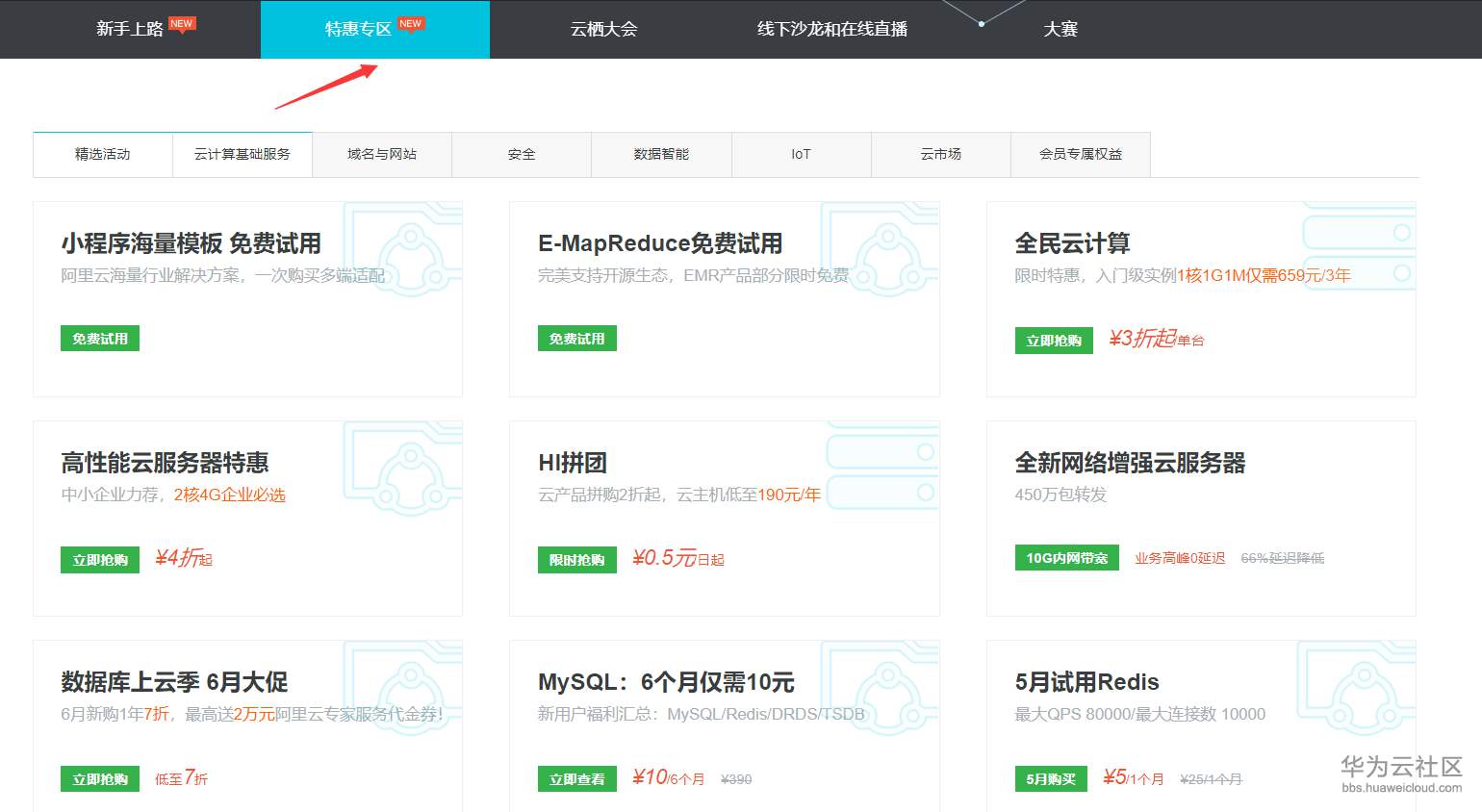Image resolution: width=1482 pixels, height=812 pixels.
Task: Open the 小程序海量模板 免费试用 title
Action: point(192,243)
